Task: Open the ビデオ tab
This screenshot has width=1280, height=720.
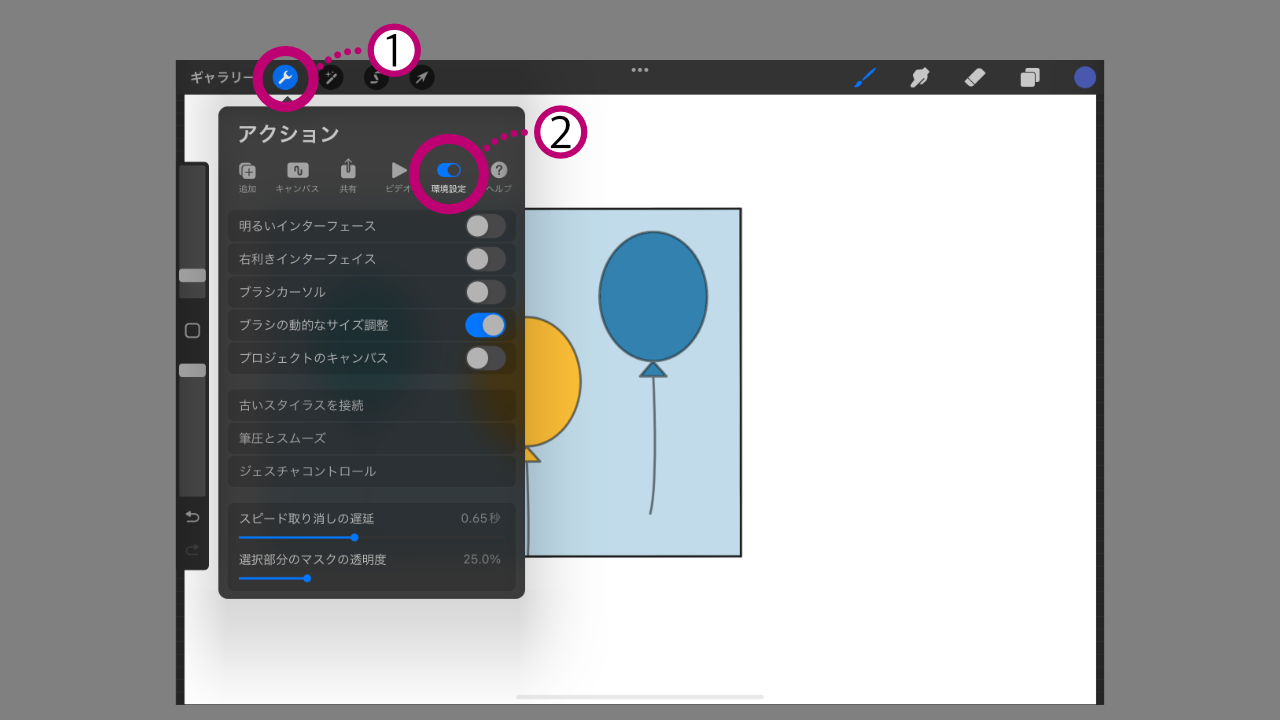Action: click(399, 177)
